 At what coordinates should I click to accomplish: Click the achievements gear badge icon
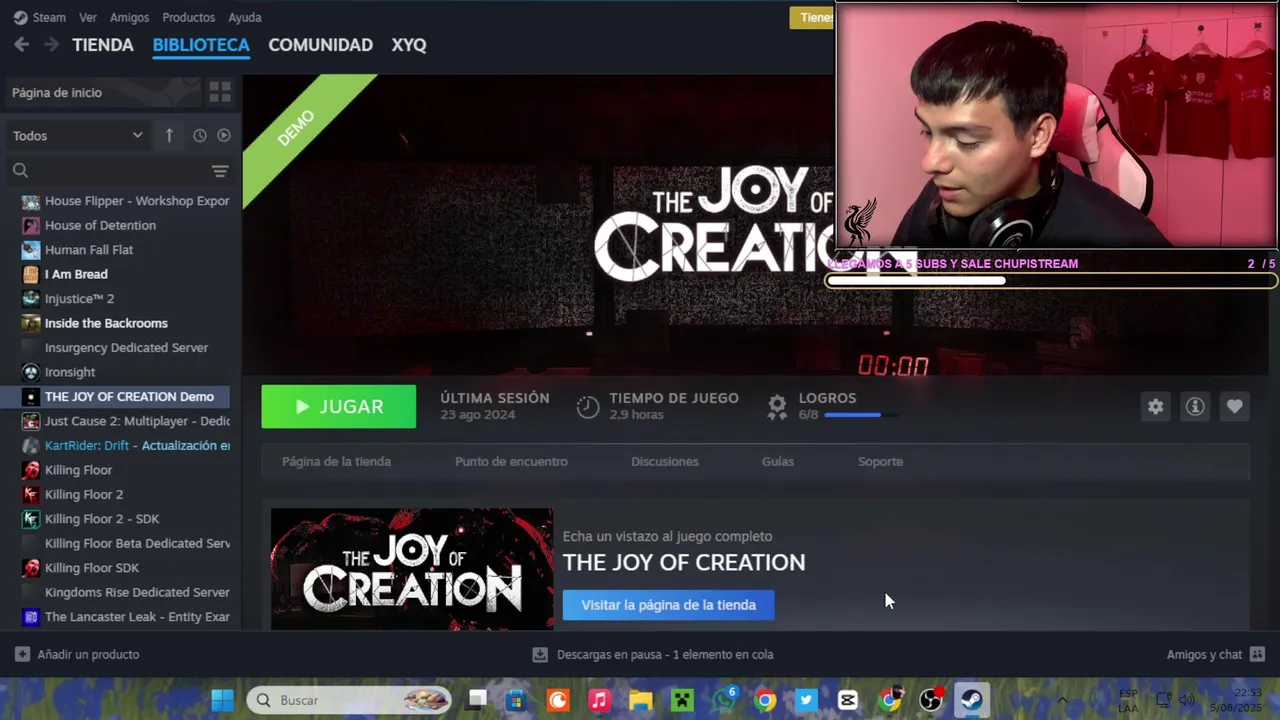click(x=777, y=406)
